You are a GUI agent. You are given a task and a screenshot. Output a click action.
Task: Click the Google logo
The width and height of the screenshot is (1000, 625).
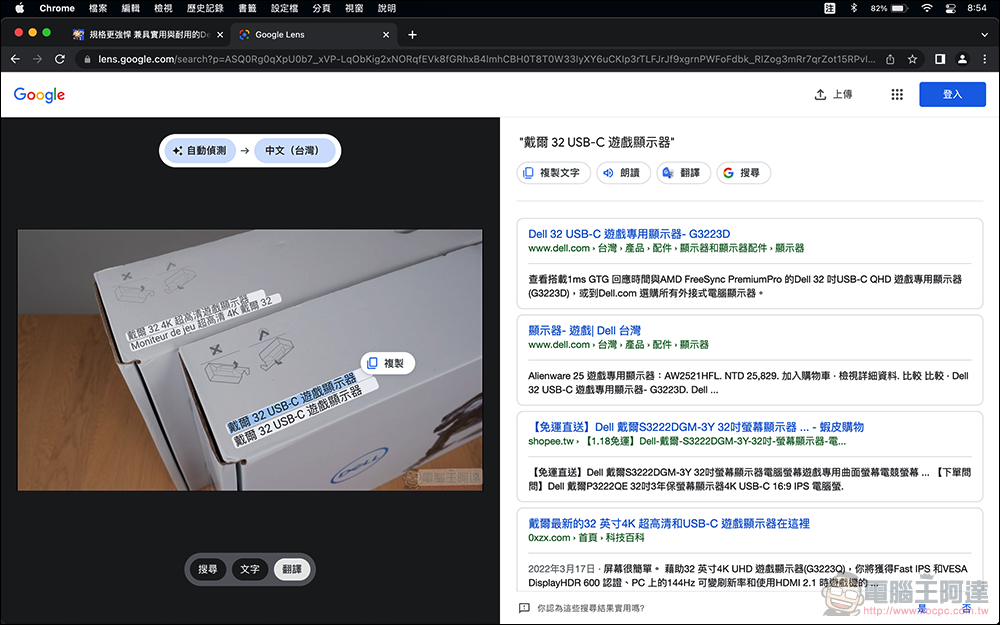coord(40,94)
